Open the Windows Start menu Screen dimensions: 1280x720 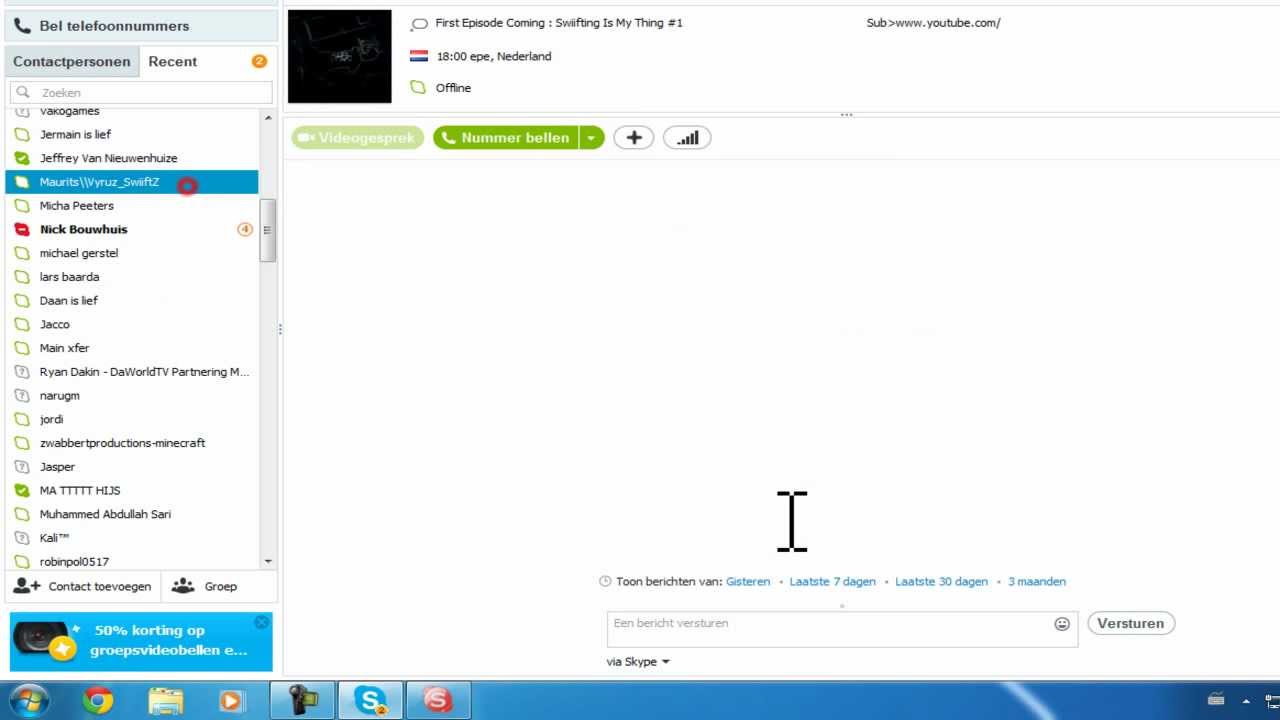point(29,701)
